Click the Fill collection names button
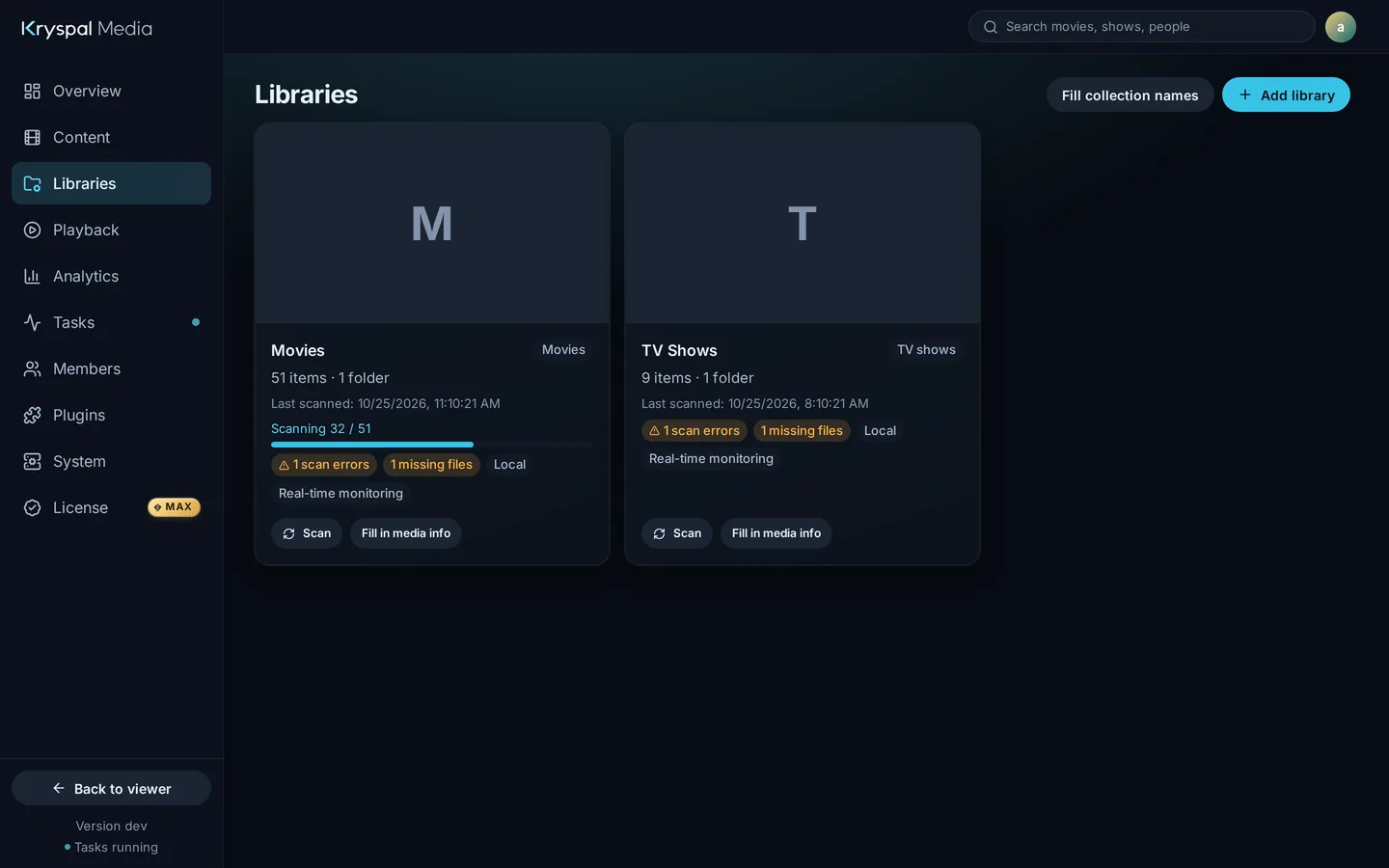The width and height of the screenshot is (1389, 868). [x=1130, y=95]
